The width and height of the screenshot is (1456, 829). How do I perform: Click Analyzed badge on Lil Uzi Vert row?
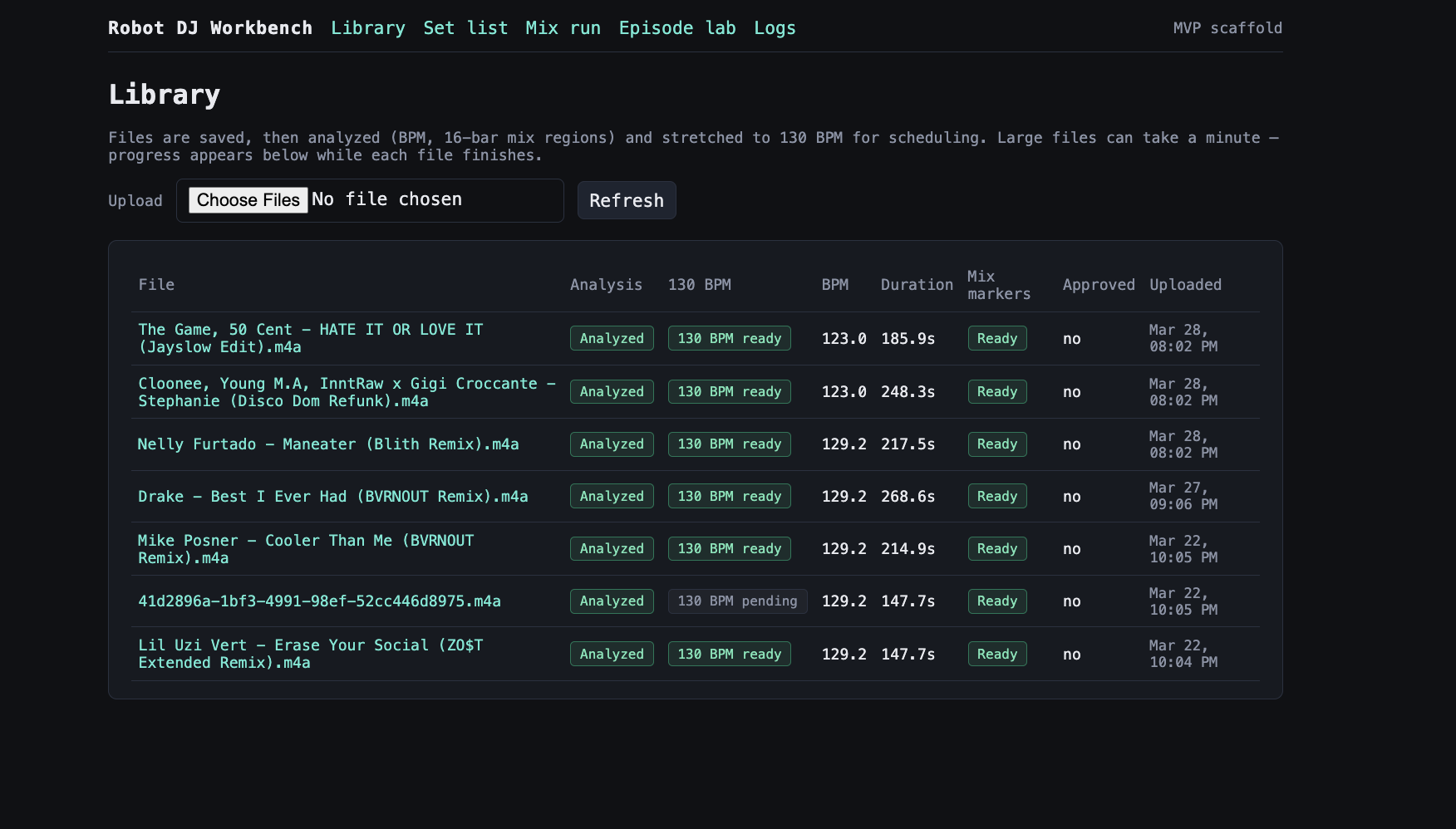612,654
